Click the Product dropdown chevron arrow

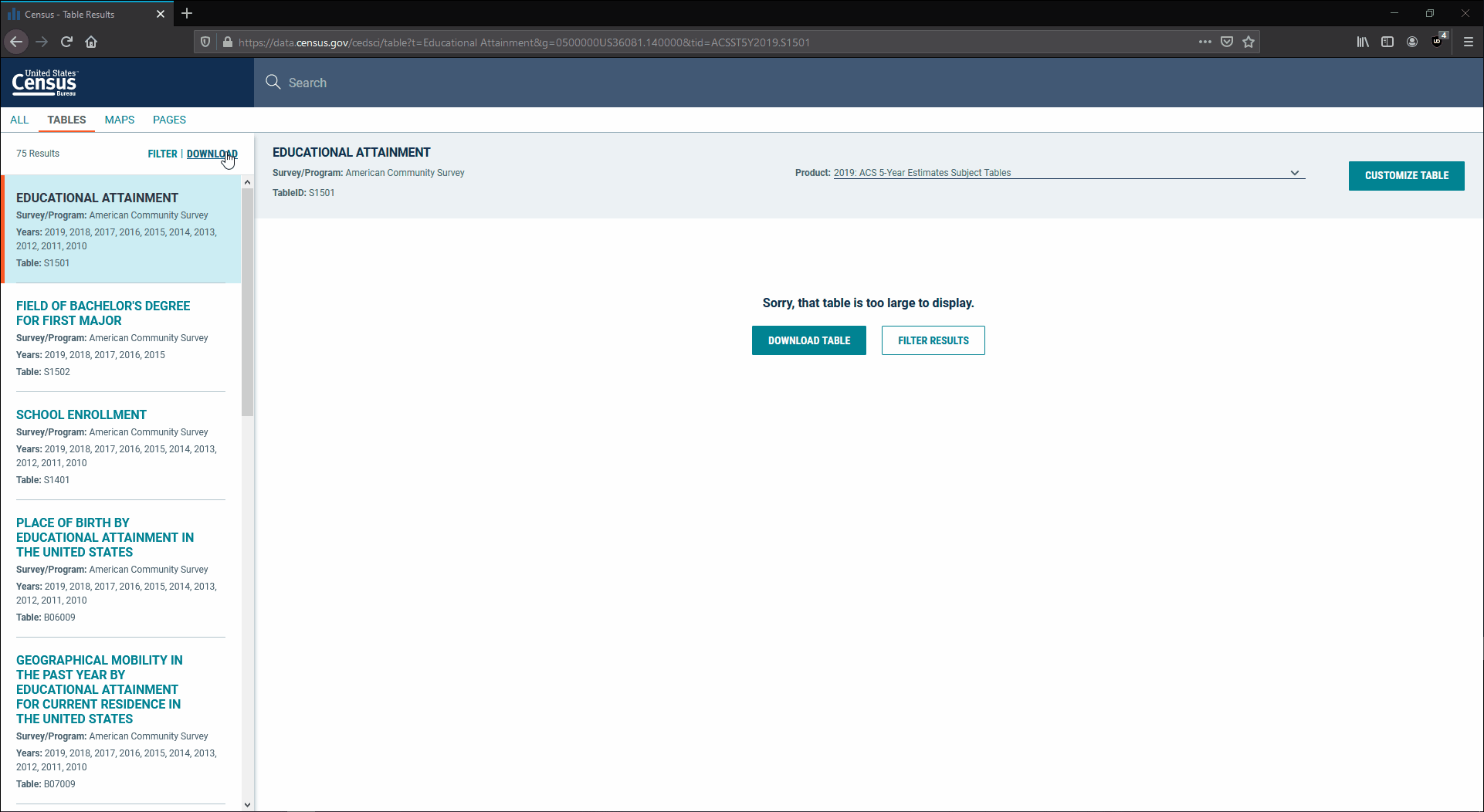coord(1295,173)
